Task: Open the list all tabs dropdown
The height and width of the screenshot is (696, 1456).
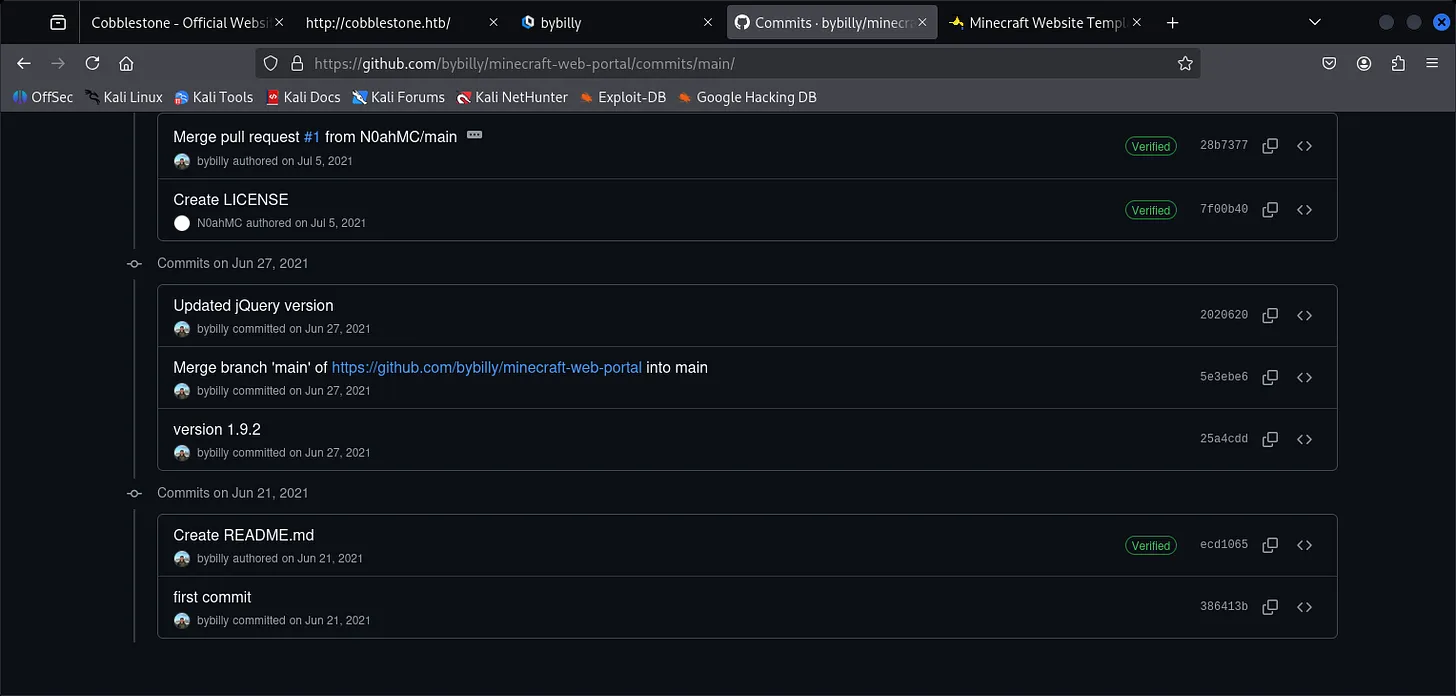Action: click(x=1315, y=22)
